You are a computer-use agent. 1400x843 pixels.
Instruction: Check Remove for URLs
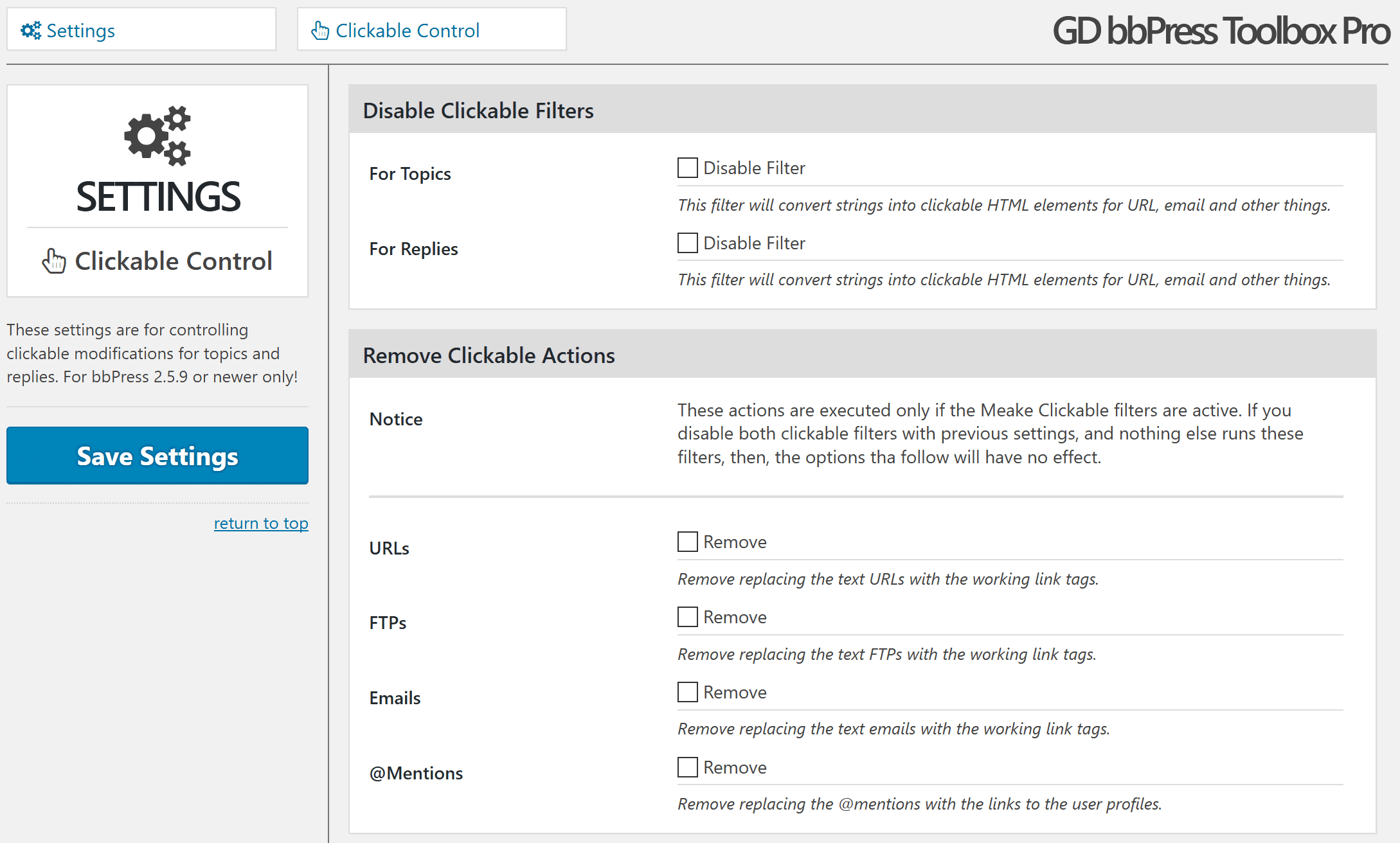click(x=688, y=542)
